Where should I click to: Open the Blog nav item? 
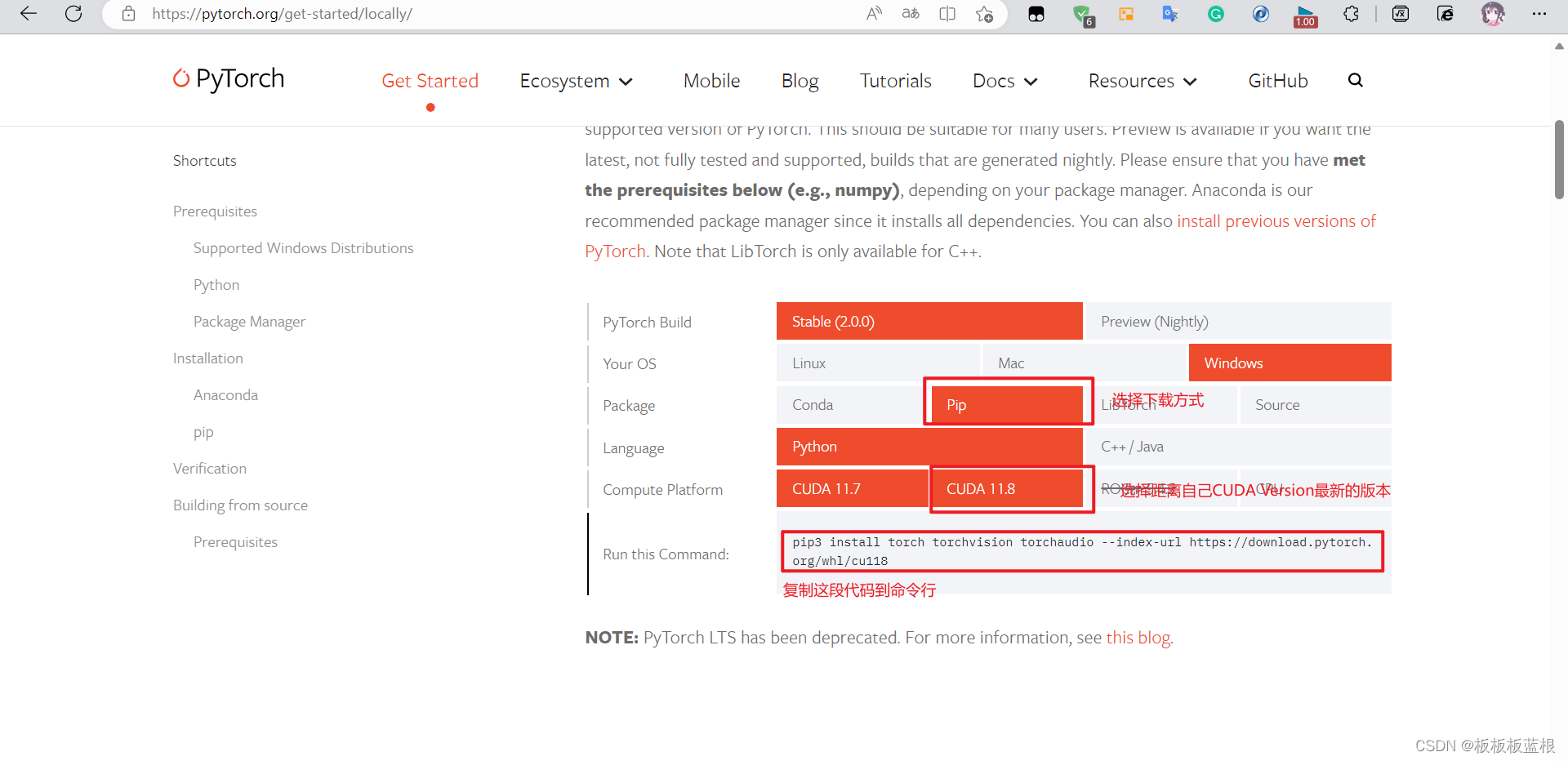(800, 81)
